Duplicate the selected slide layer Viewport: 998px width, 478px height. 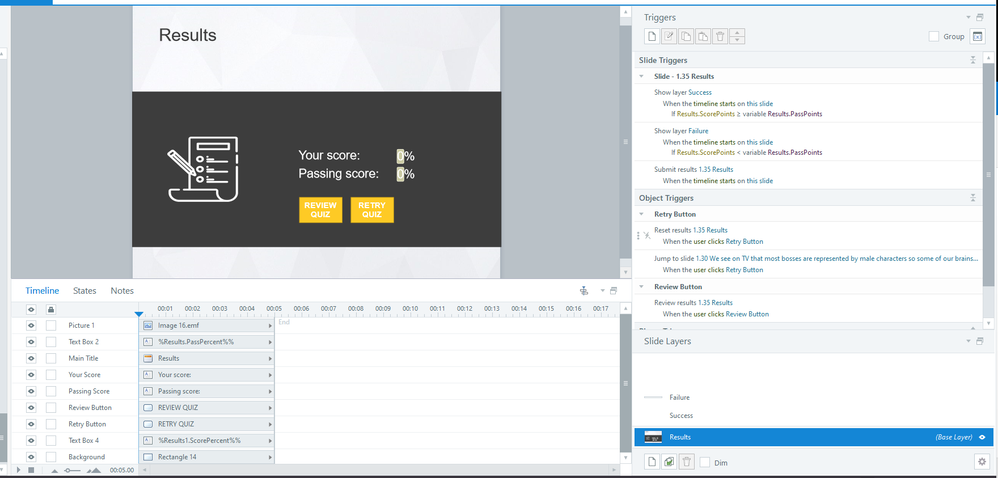[x=669, y=461]
